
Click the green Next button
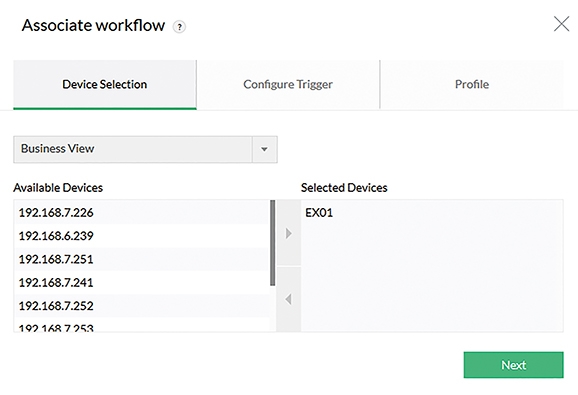point(513,365)
